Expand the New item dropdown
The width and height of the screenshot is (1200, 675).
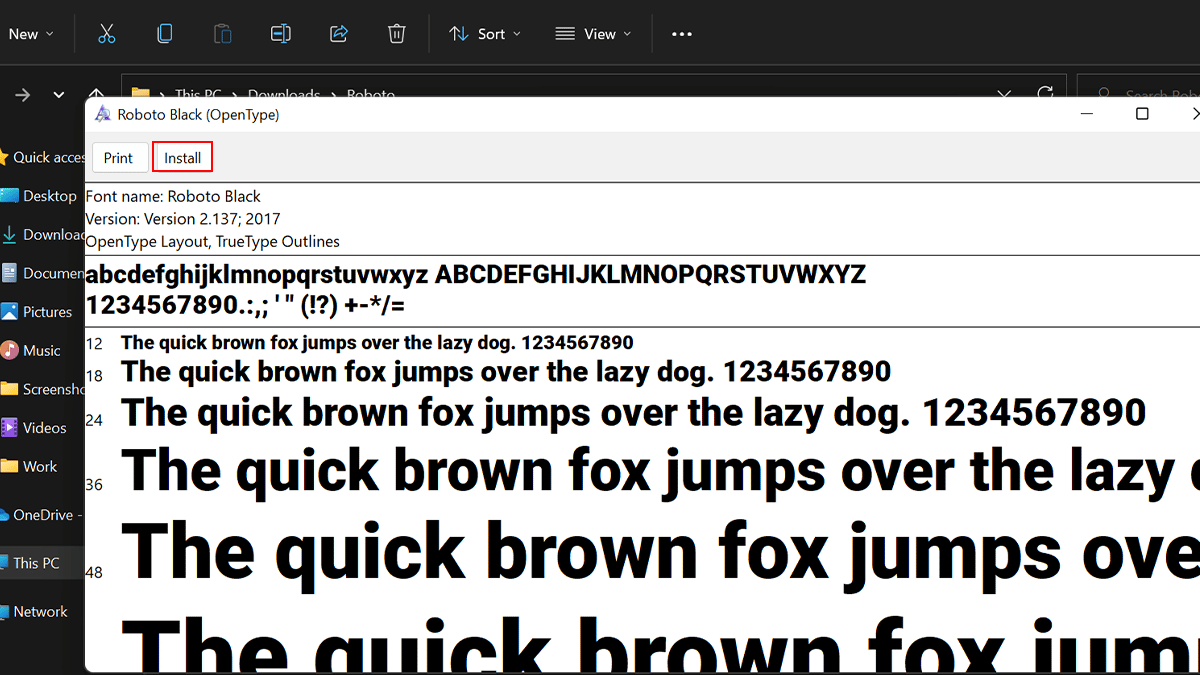30,34
